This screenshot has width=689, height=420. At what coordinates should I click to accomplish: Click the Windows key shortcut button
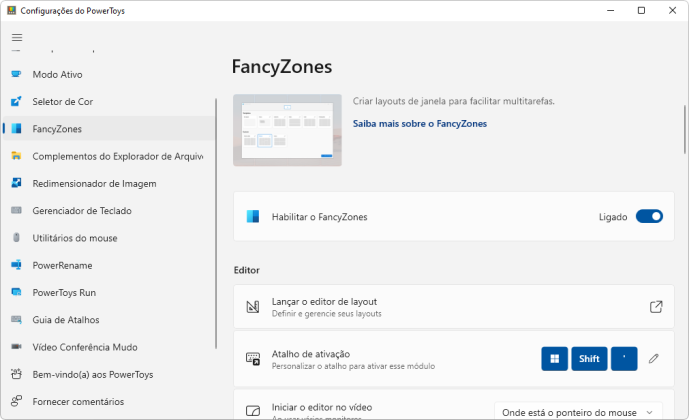click(x=555, y=359)
